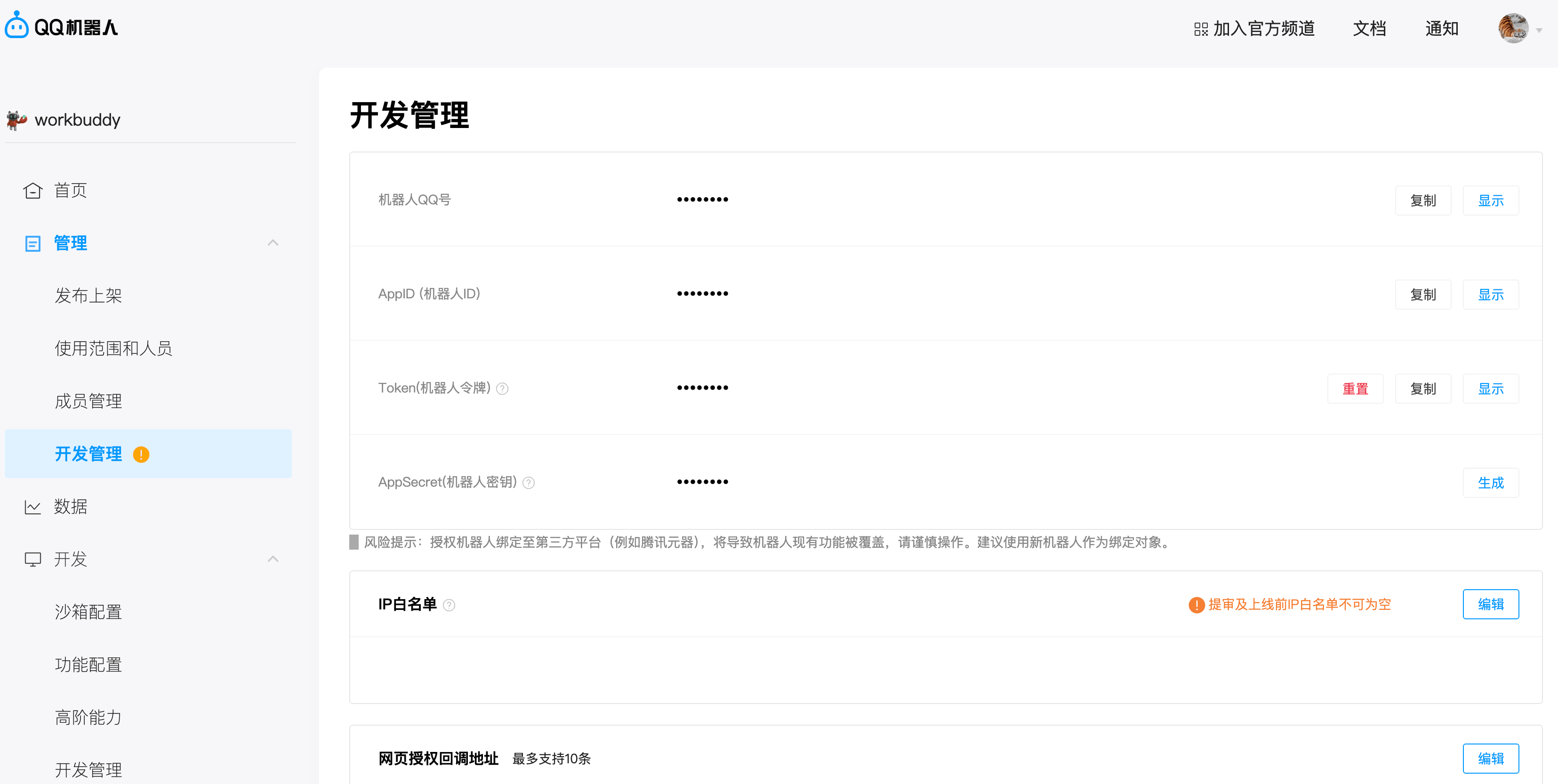Show the masked 机器人QQ号 value

pos(1491,200)
